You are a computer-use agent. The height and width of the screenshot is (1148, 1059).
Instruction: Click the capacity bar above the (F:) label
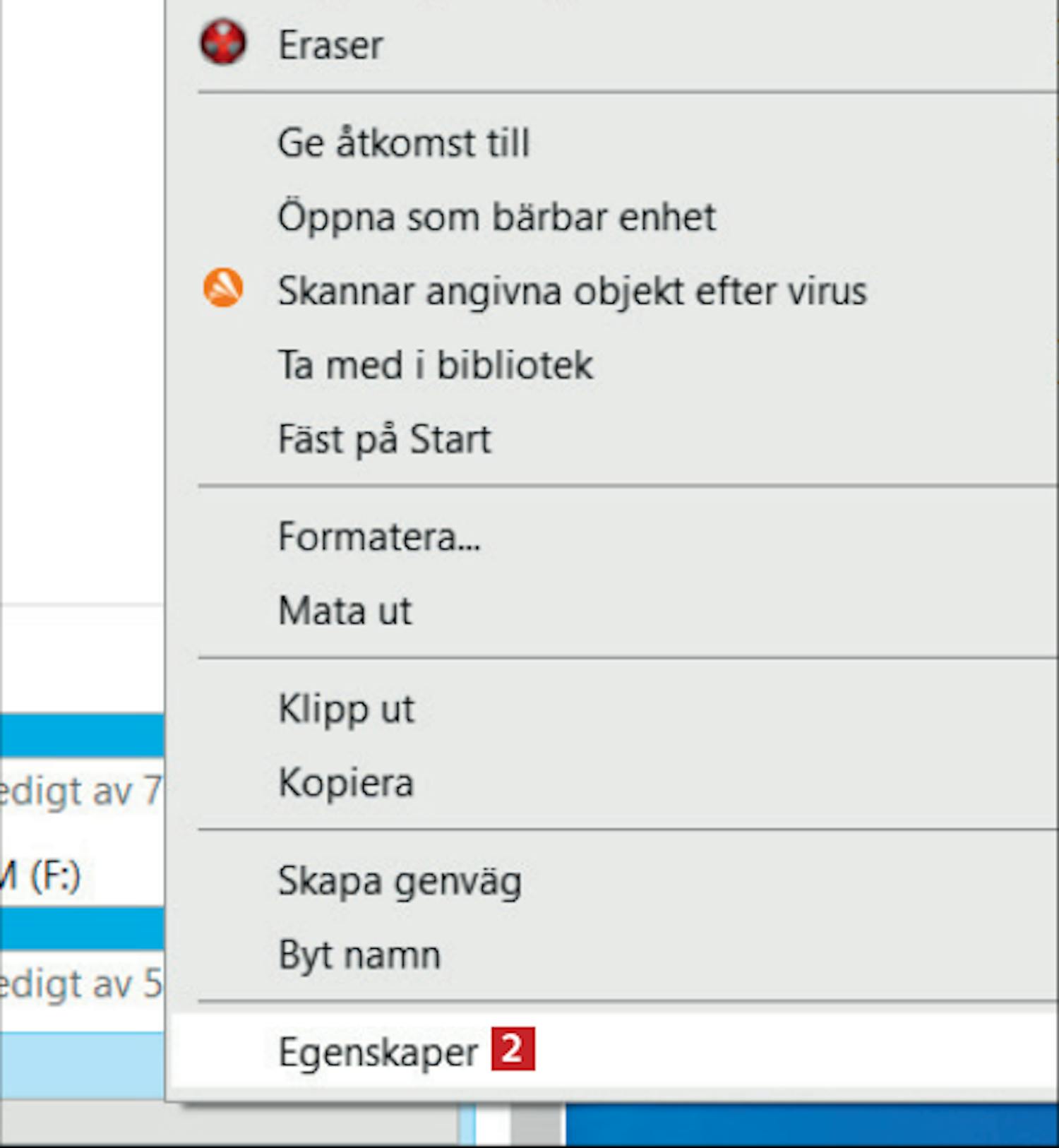(82, 735)
